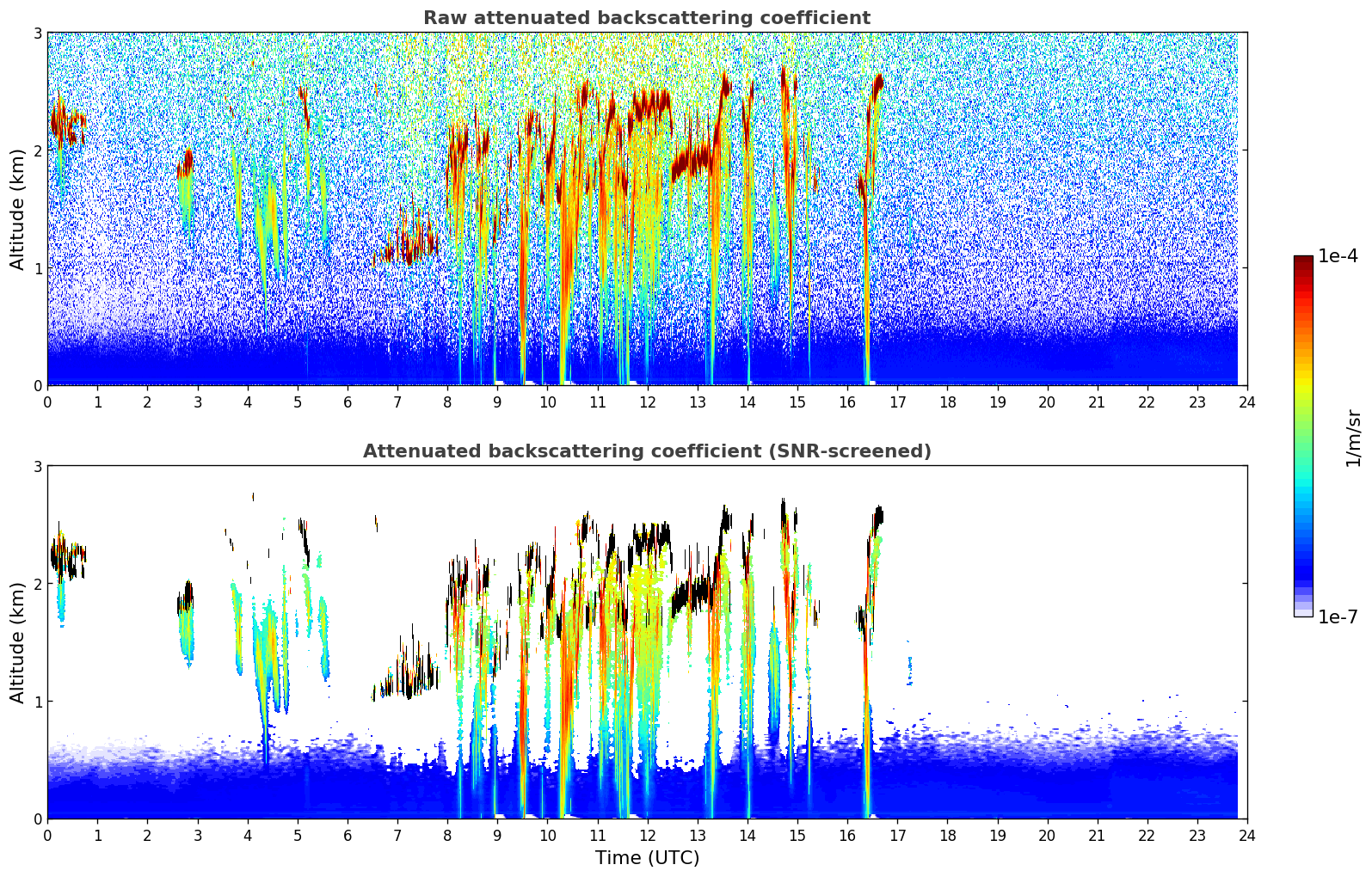Click time tick "21" under the bottom plot
This screenshot has height=877, width=1372.
[x=1097, y=835]
